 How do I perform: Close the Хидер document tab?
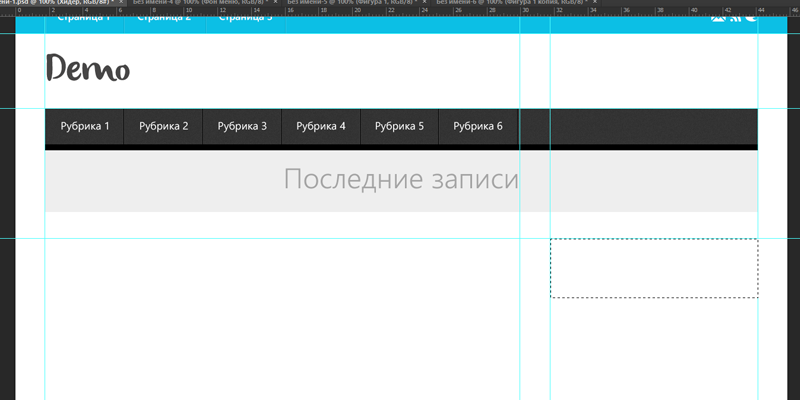[122, 3]
